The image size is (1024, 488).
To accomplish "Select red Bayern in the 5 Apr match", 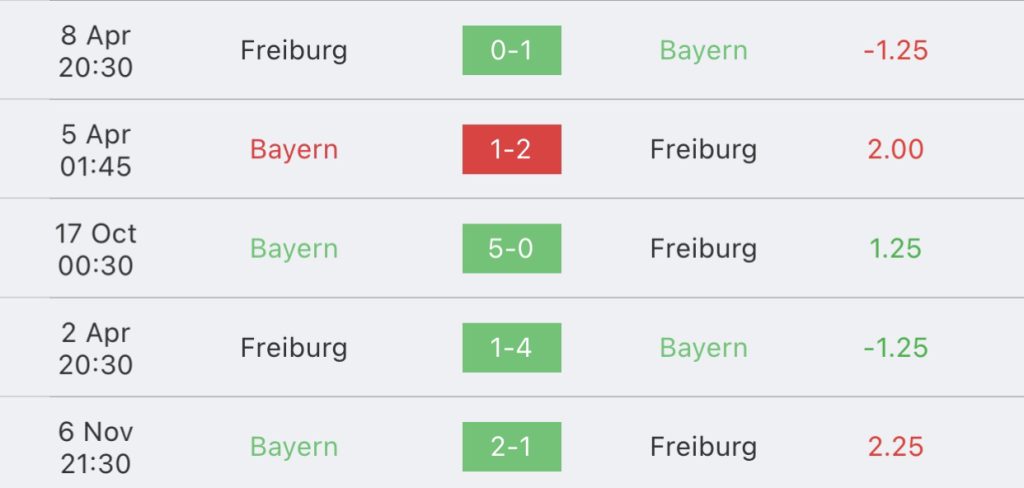I will pos(294,150).
